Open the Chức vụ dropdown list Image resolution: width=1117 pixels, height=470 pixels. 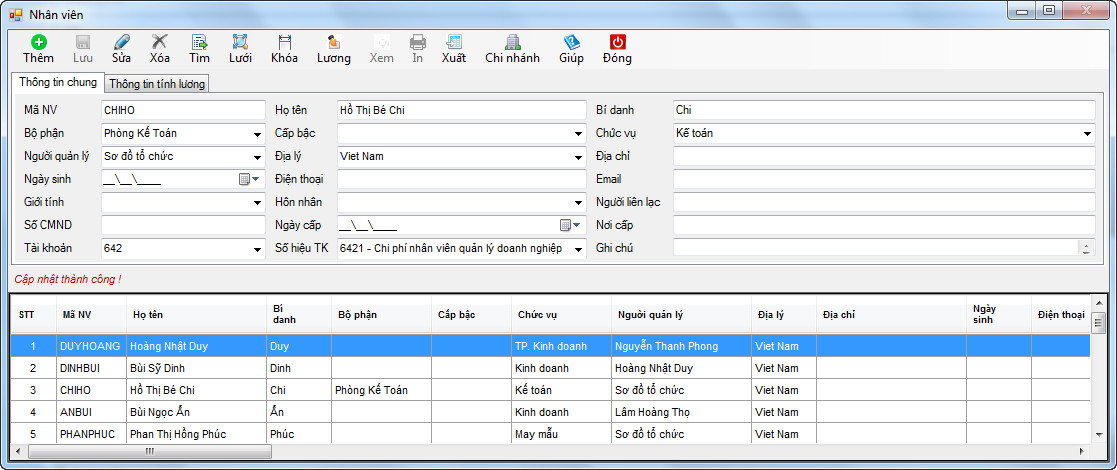click(1087, 133)
